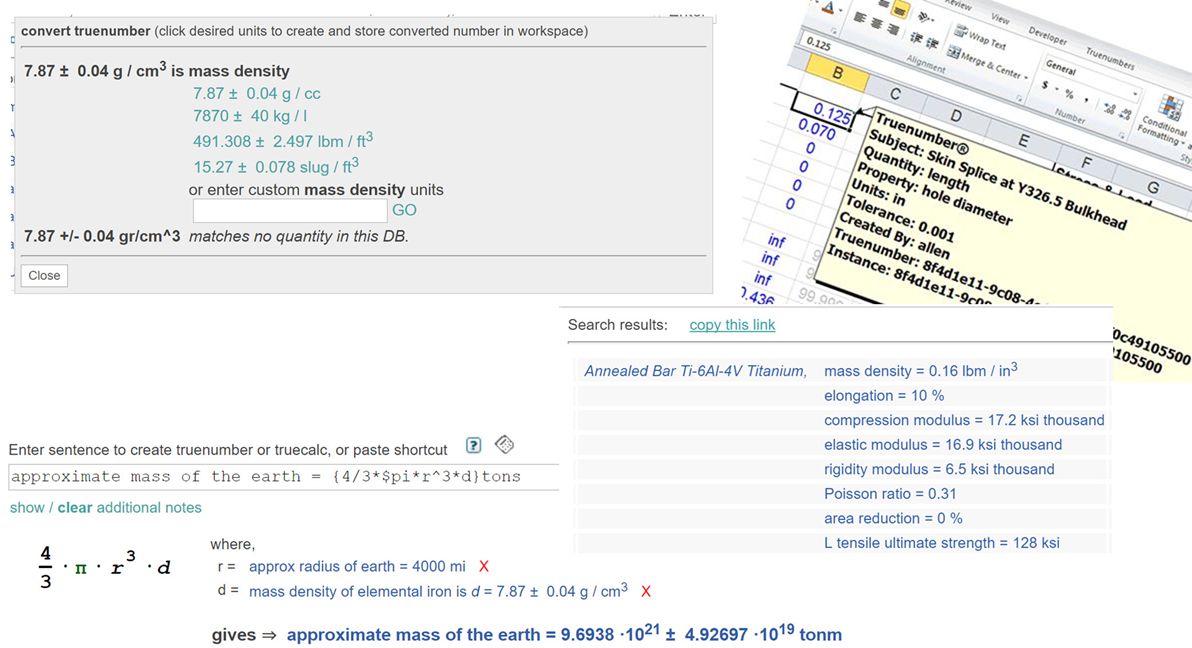The image size is (1192, 648).
Task: Click the dice icon beside the help icon
Action: point(504,444)
